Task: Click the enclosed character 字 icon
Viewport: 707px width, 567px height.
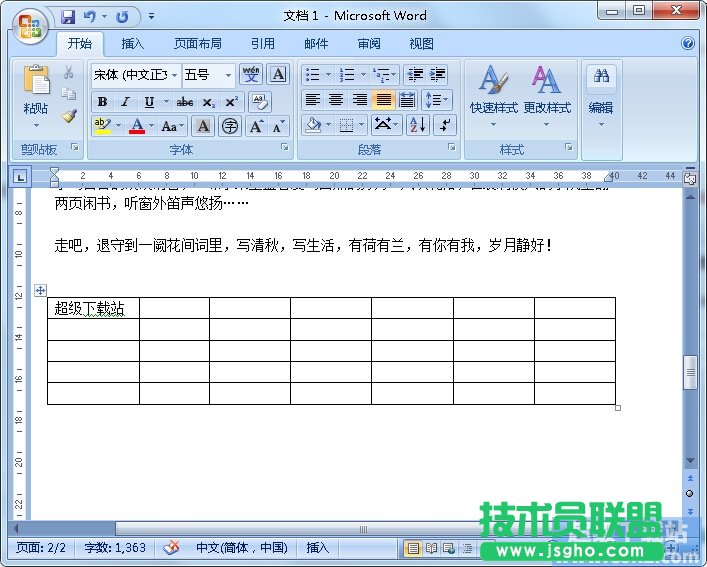Action: 230,126
